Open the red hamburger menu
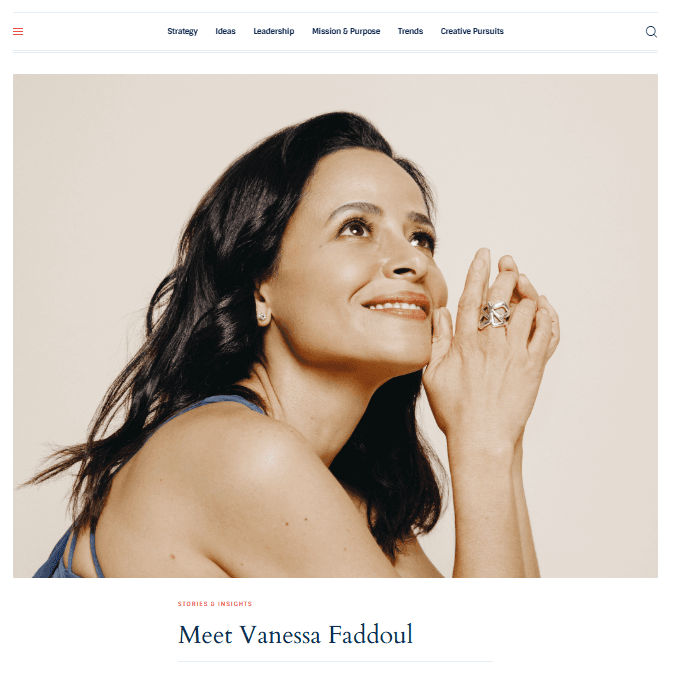The width and height of the screenshot is (682, 675). [18, 31]
